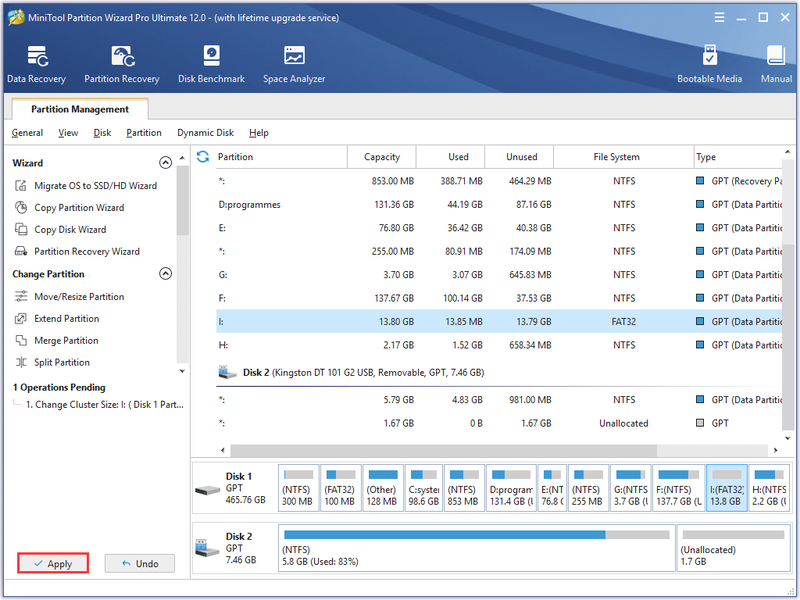Undo the last pending operation
The width and height of the screenshot is (800, 600).
[x=140, y=563]
